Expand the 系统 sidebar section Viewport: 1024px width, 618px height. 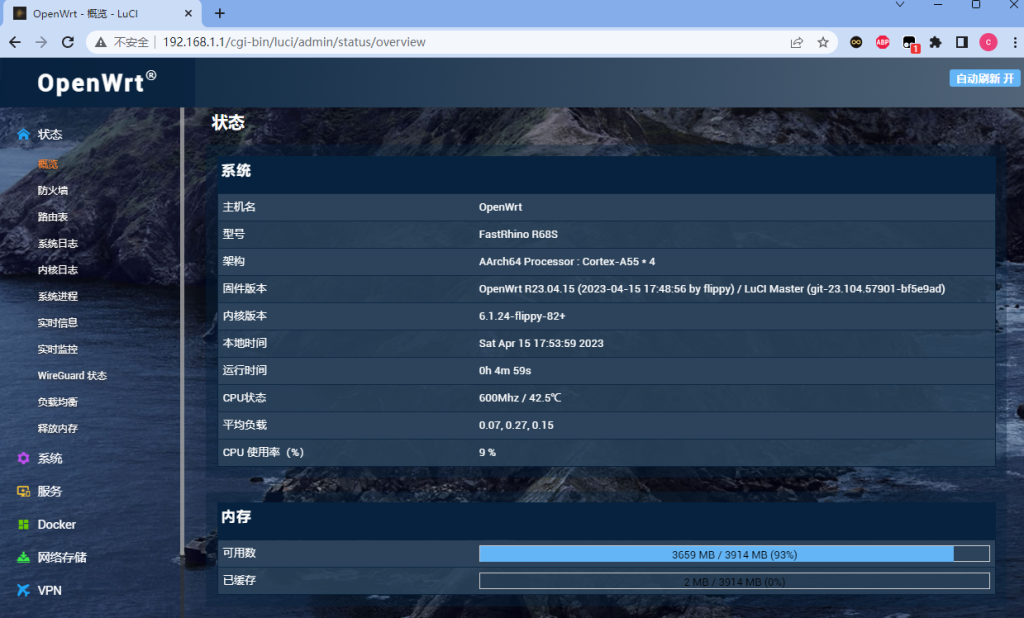click(x=50, y=459)
